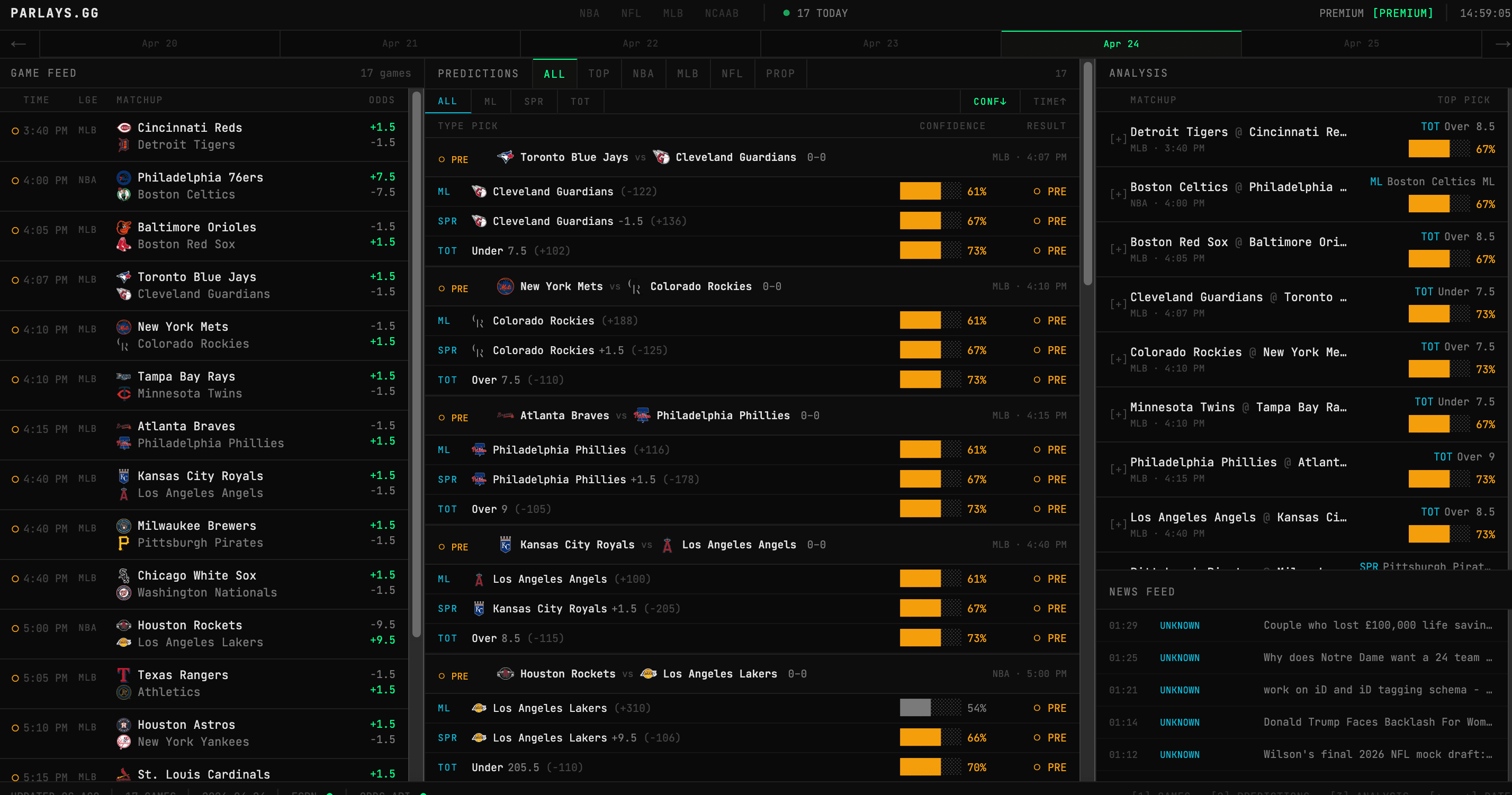Expand Minnesota Twins @ Tampa Bay analysis row
The height and width of the screenshot is (795, 1512).
pos(1118,415)
